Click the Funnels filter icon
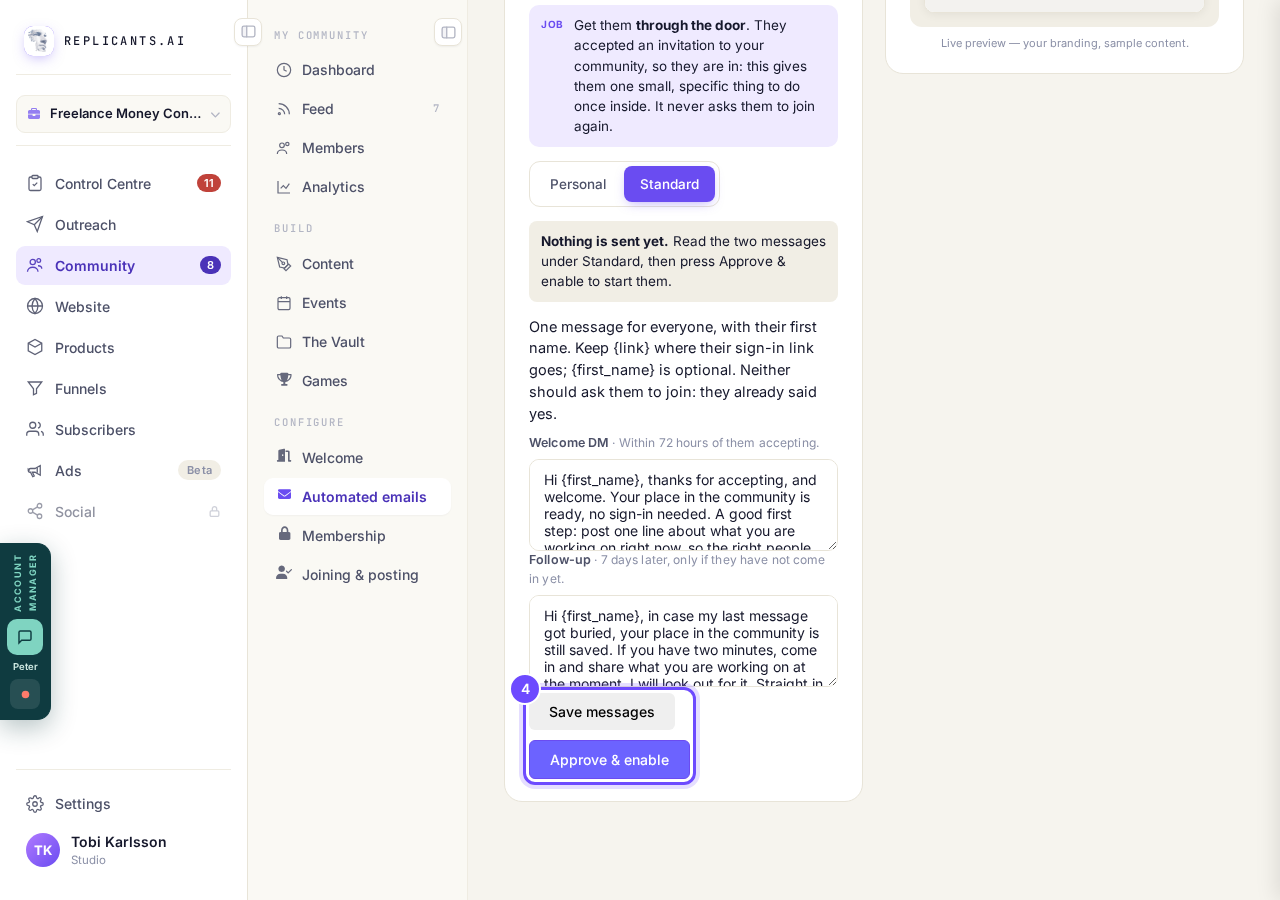1280x900 pixels. click(x=35, y=388)
